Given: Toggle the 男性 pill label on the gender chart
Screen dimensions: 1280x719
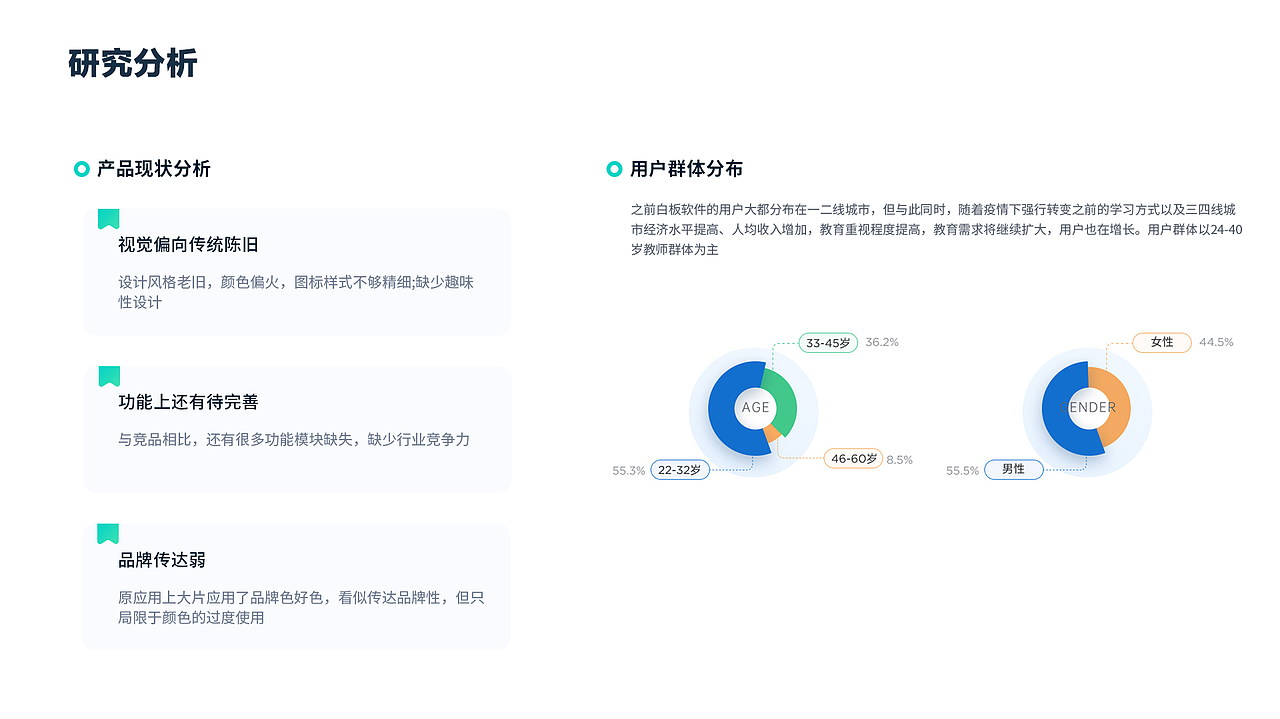Looking at the screenshot, I should [1013, 469].
